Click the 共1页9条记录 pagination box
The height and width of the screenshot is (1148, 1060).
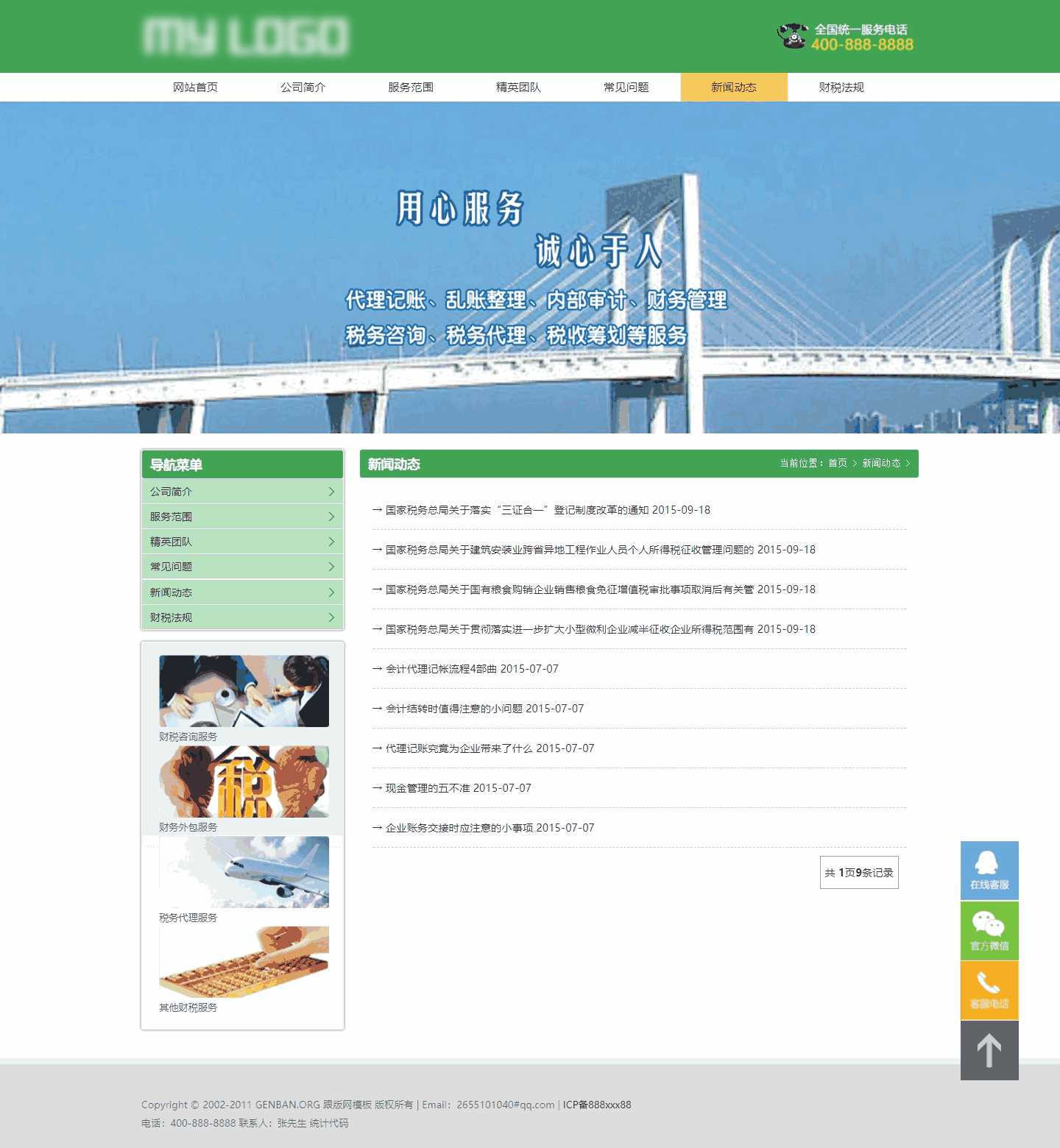pyautogui.click(x=858, y=873)
